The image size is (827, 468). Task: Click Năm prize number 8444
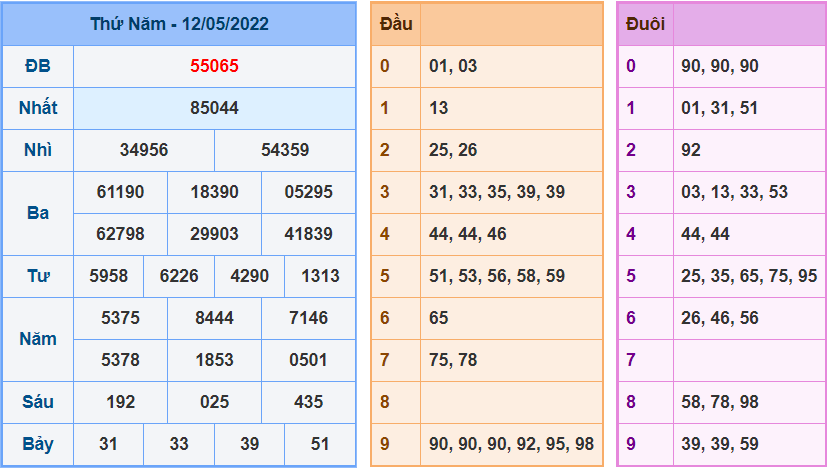pyautogui.click(x=214, y=318)
